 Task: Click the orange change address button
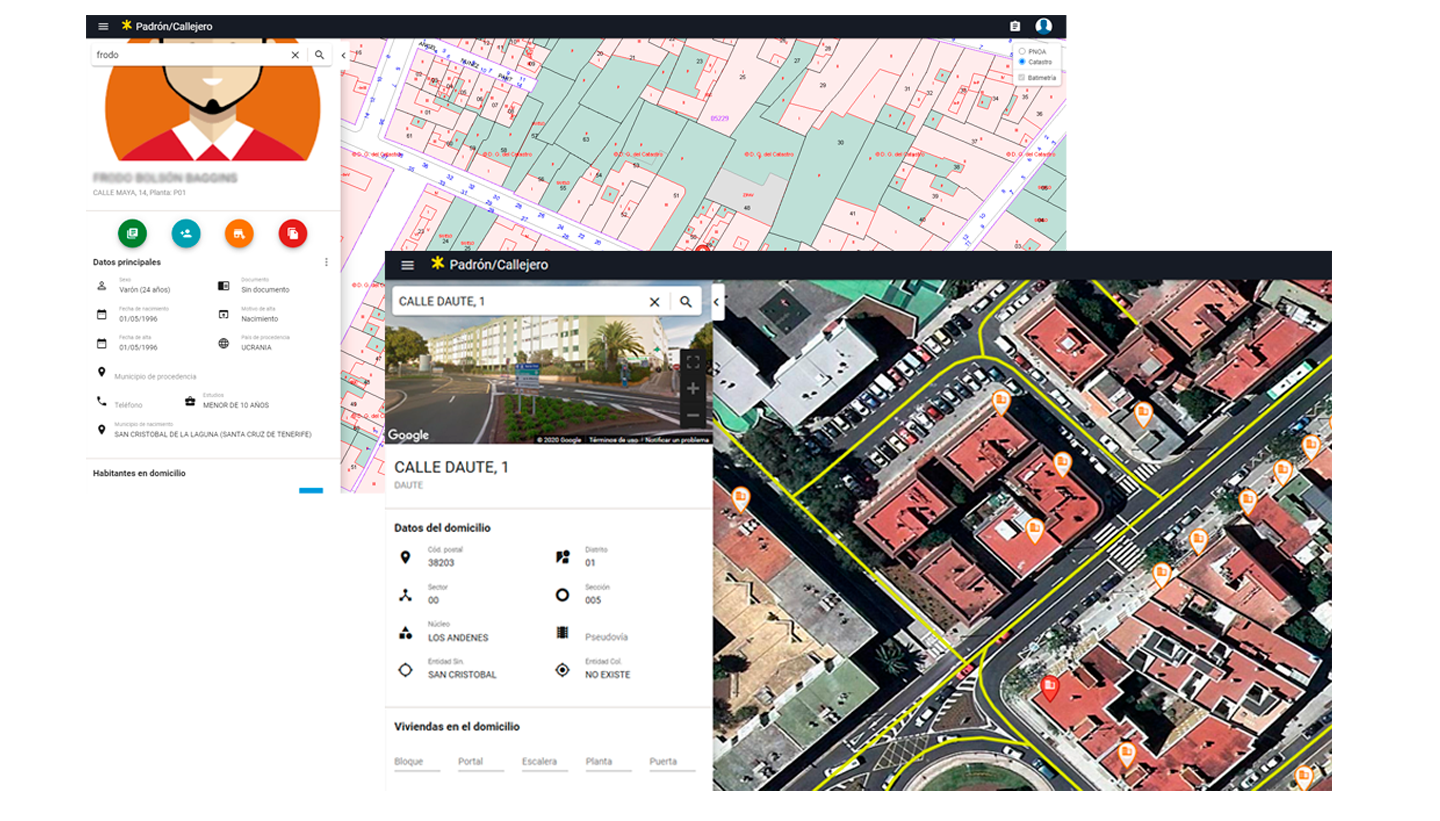(x=239, y=233)
